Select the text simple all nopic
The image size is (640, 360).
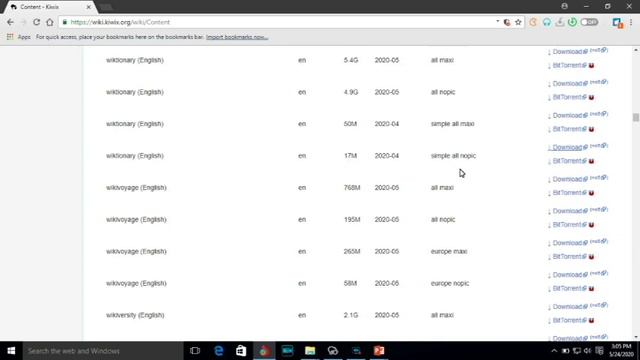[453, 156]
